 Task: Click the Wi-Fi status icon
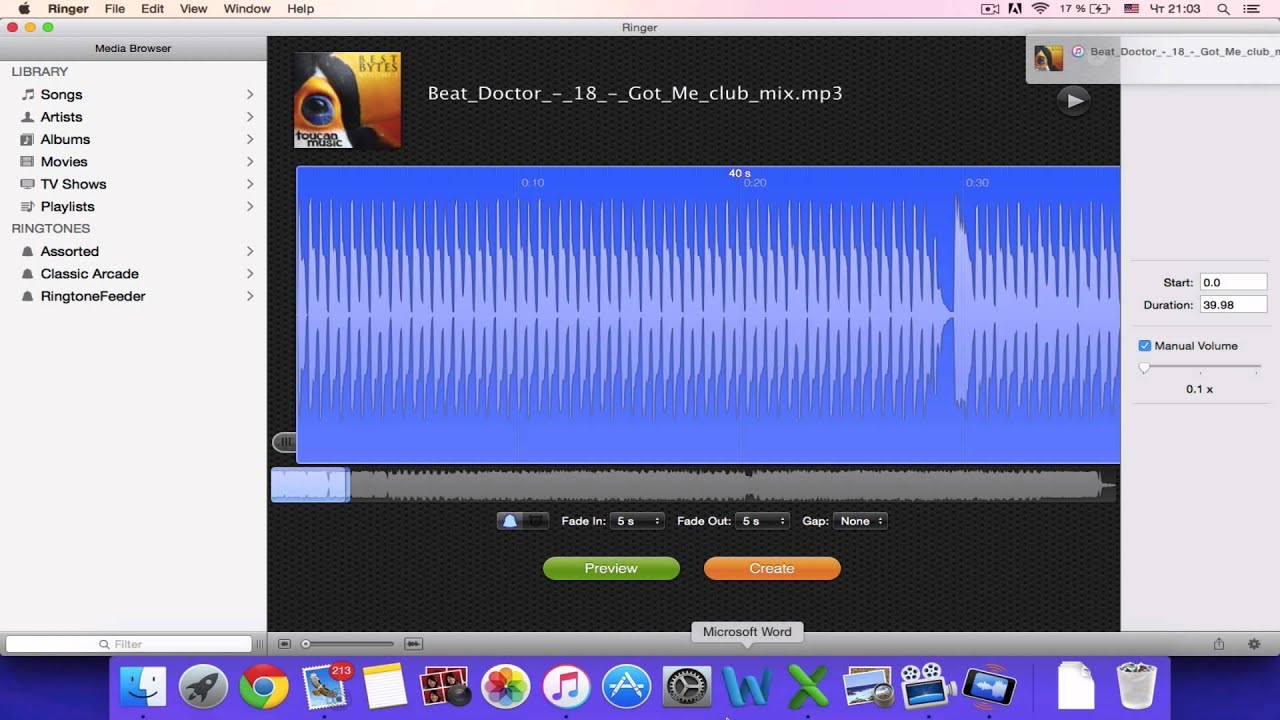pos(1040,9)
